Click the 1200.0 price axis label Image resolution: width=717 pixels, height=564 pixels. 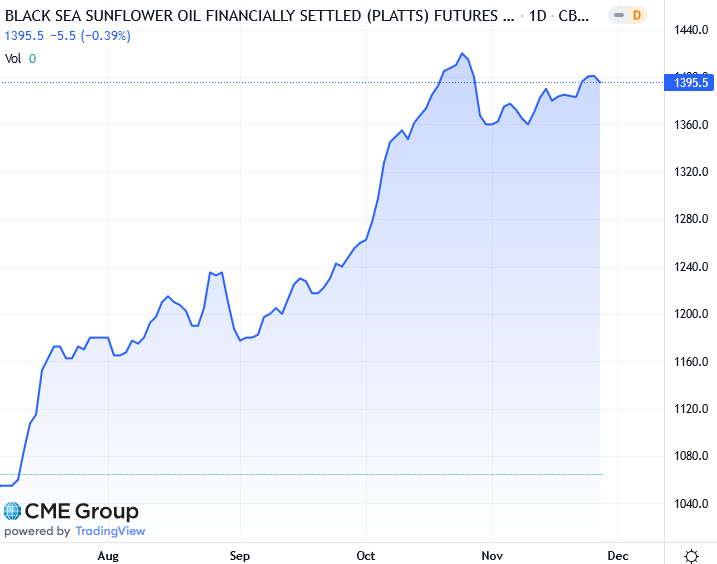[691, 314]
